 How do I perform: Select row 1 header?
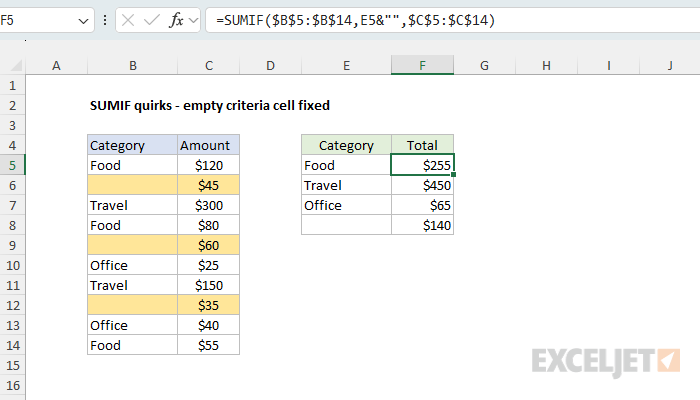pyautogui.click(x=12, y=85)
